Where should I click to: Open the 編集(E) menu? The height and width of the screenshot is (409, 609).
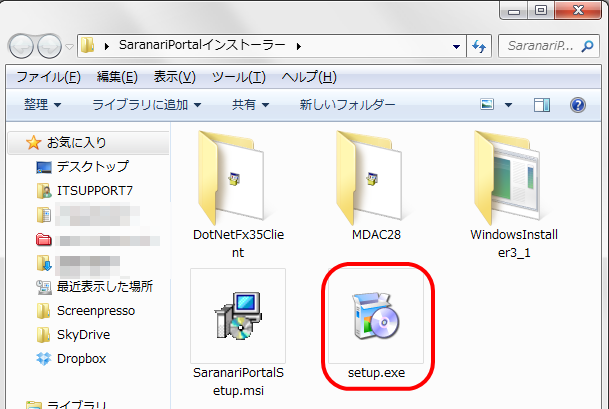117,77
